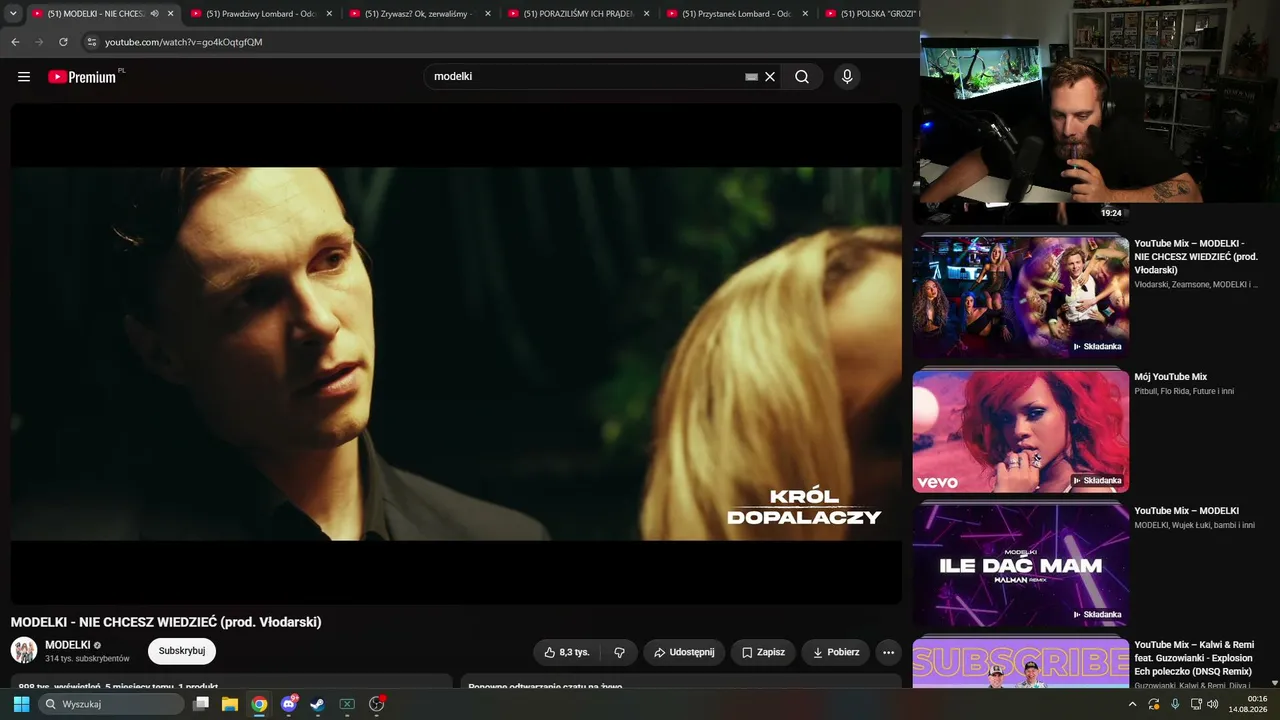Click the 314 tys. subskrybentów text
Viewport: 1280px width, 720px height.
pyautogui.click(x=87, y=659)
